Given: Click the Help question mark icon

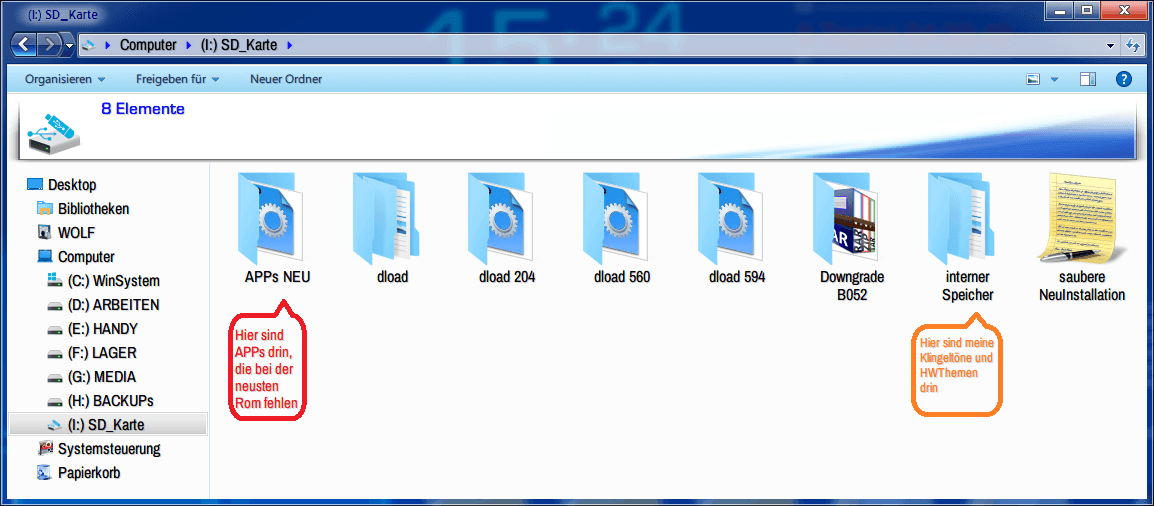Looking at the screenshot, I should (x=1124, y=79).
